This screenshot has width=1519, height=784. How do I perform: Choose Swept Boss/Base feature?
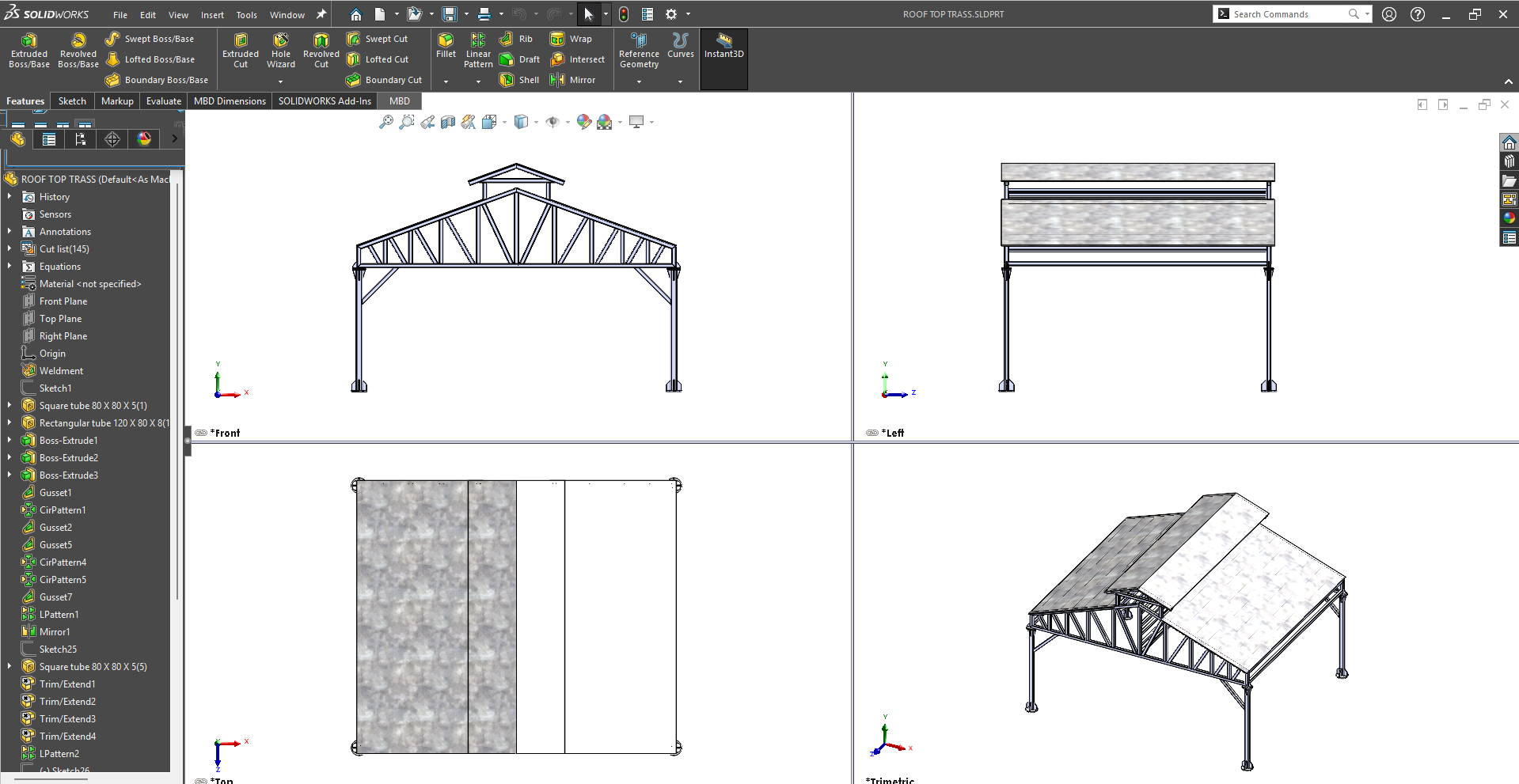point(150,39)
